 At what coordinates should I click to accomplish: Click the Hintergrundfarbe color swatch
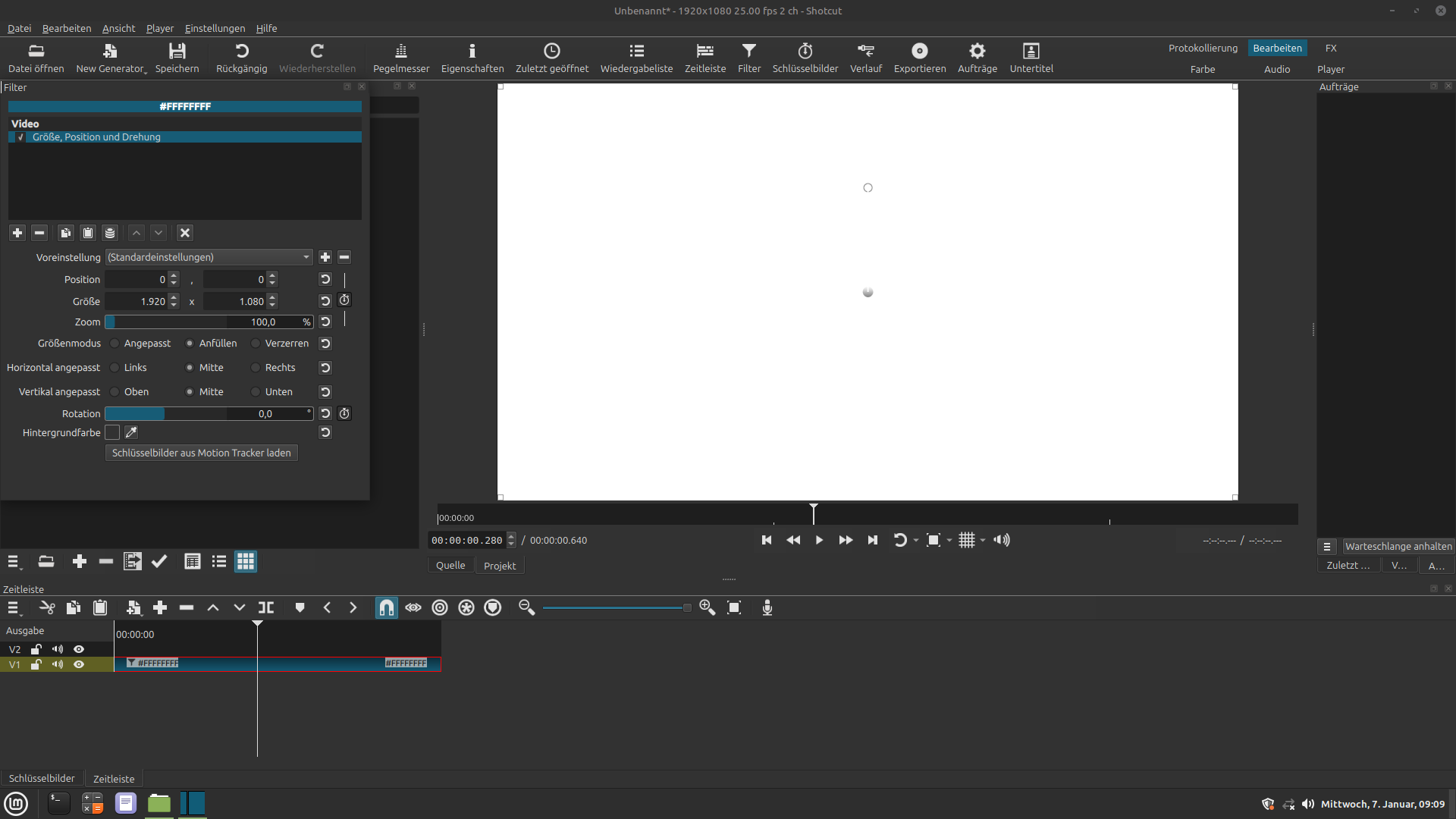(112, 432)
